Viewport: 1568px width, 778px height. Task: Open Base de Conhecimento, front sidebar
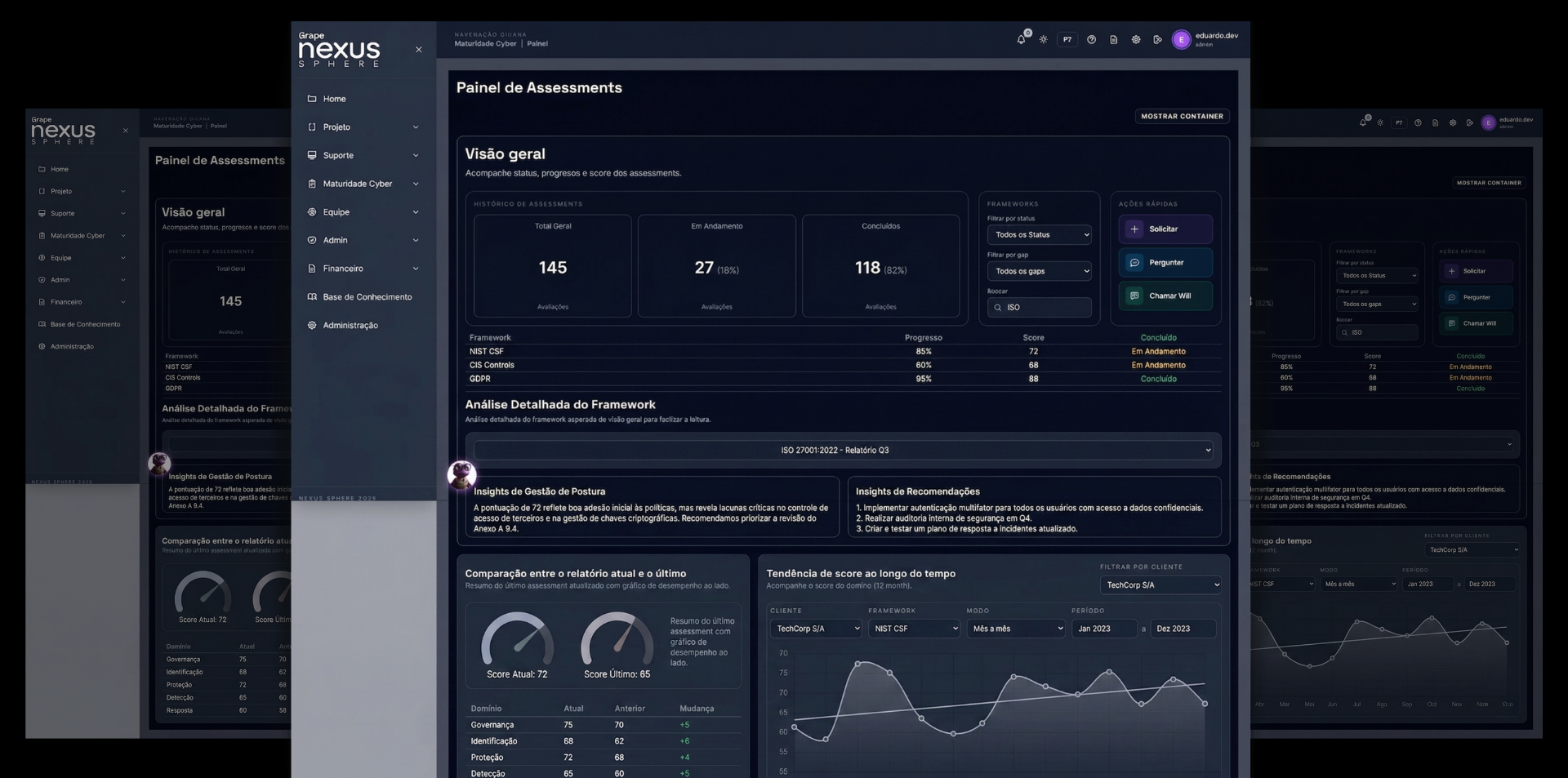tap(367, 297)
